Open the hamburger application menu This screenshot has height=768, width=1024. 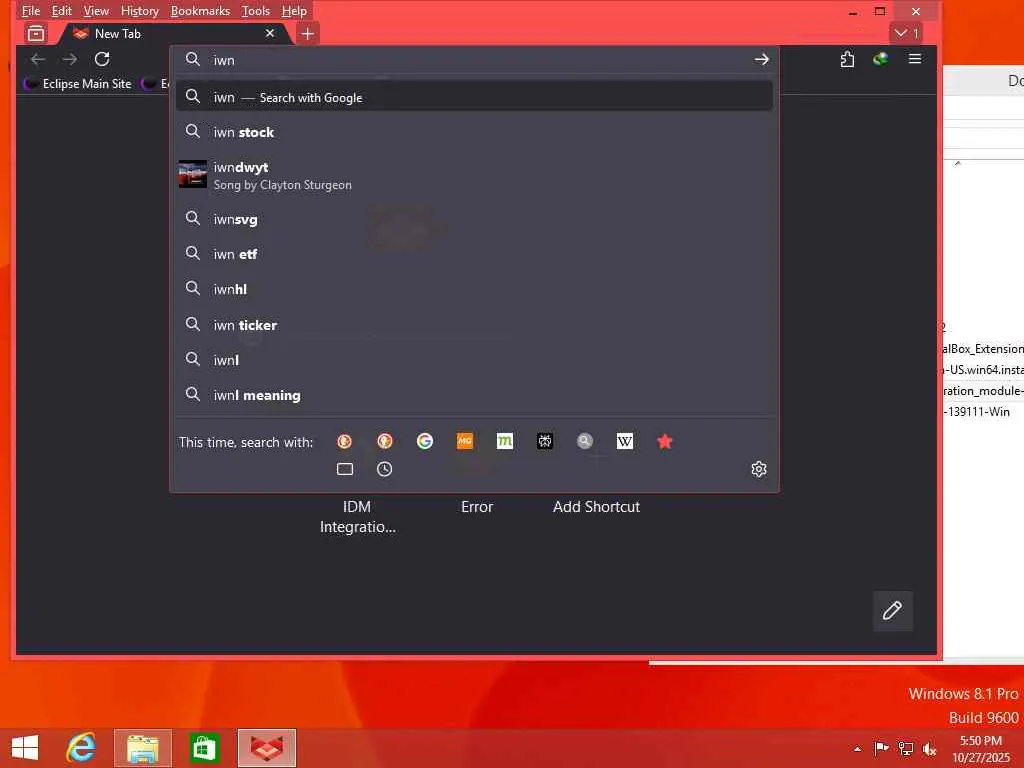(x=915, y=59)
